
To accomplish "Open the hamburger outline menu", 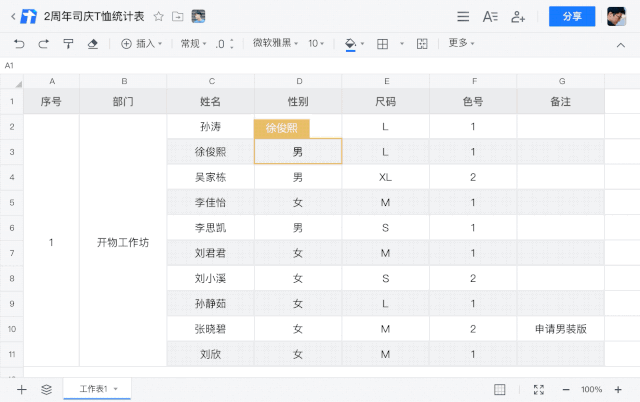I will click(462, 16).
